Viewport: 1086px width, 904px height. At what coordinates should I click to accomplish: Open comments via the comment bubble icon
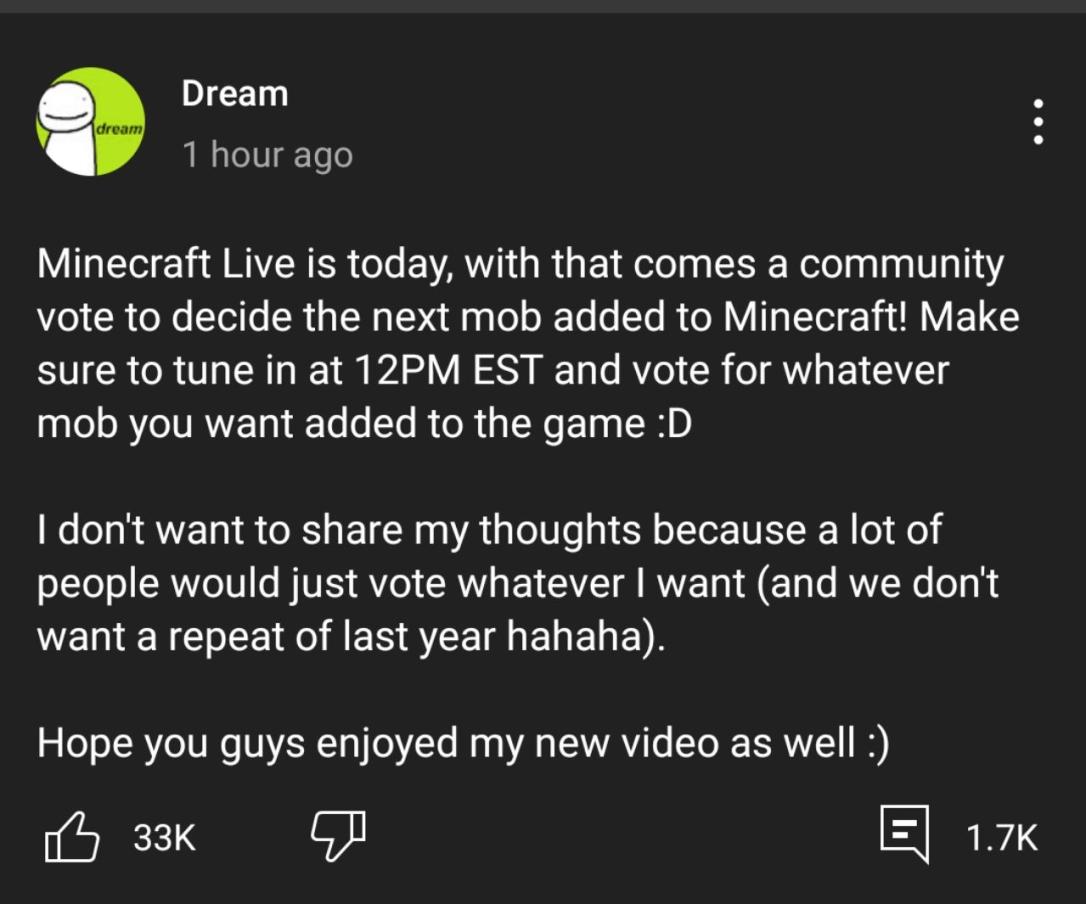[x=905, y=834]
